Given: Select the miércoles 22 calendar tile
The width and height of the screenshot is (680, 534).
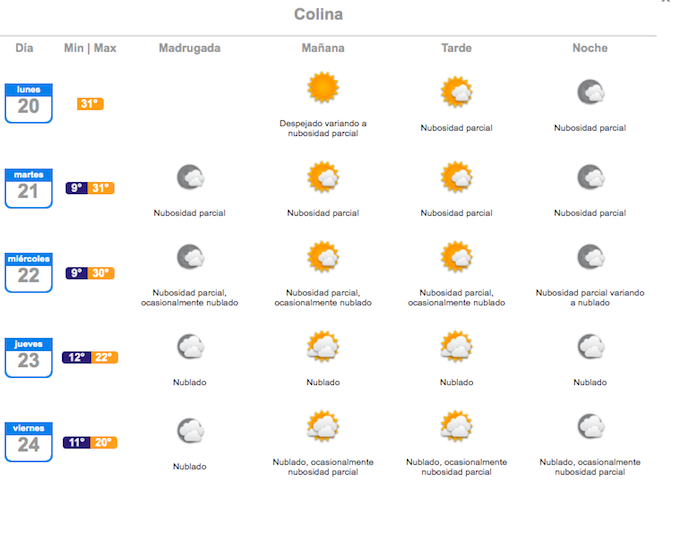Looking at the screenshot, I should click(28, 273).
